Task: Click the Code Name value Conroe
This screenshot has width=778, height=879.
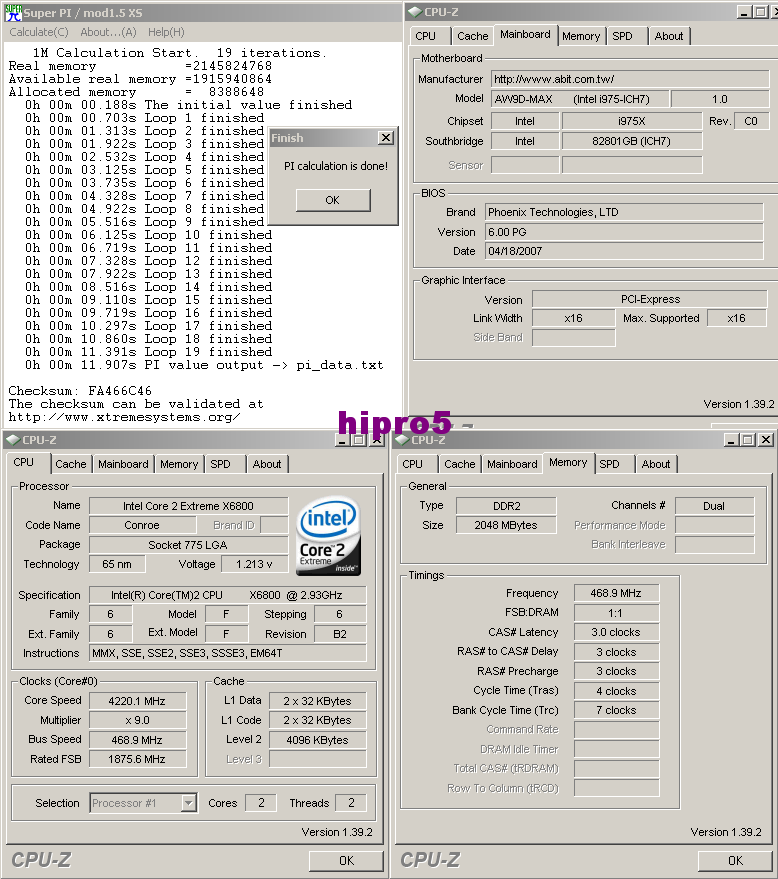Action: click(142, 525)
